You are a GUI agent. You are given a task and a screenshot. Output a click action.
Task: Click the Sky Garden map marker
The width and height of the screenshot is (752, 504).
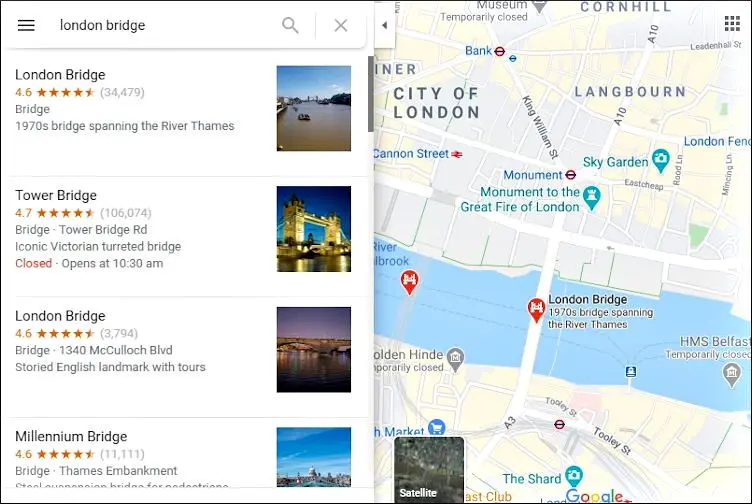661,162
